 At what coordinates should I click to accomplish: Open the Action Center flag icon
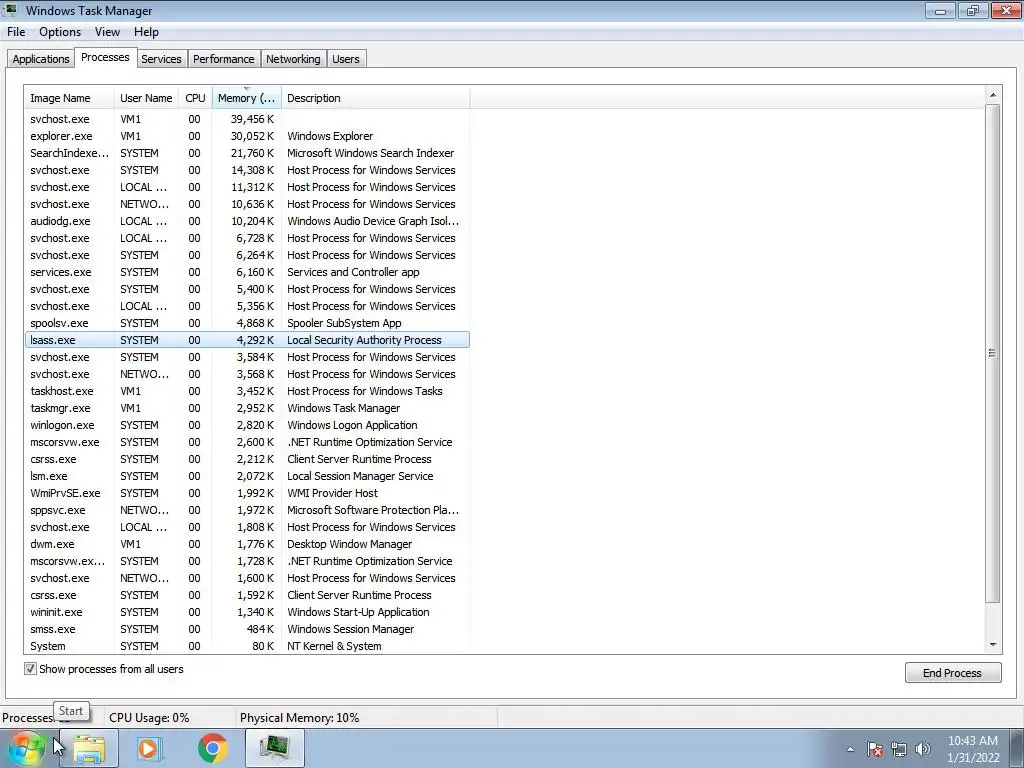pyautogui.click(x=875, y=749)
